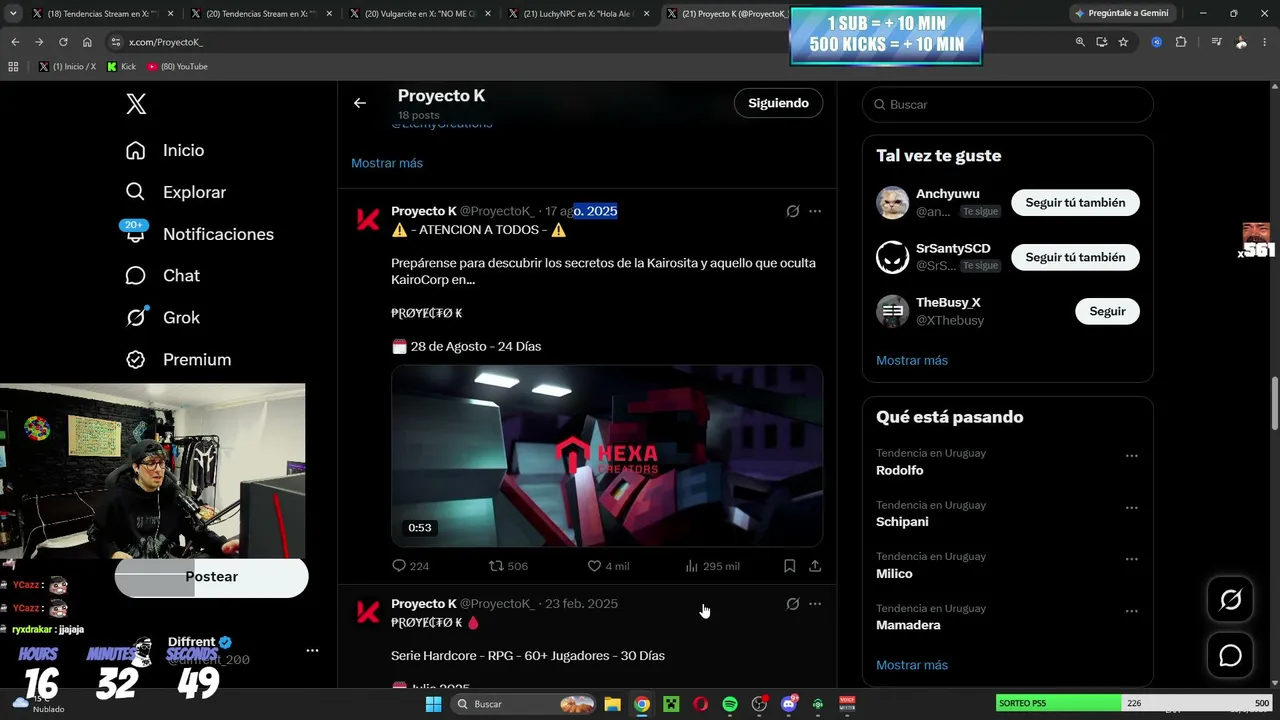1280x720 pixels.
Task: Like the post with 4 mil likes
Action: click(608, 566)
